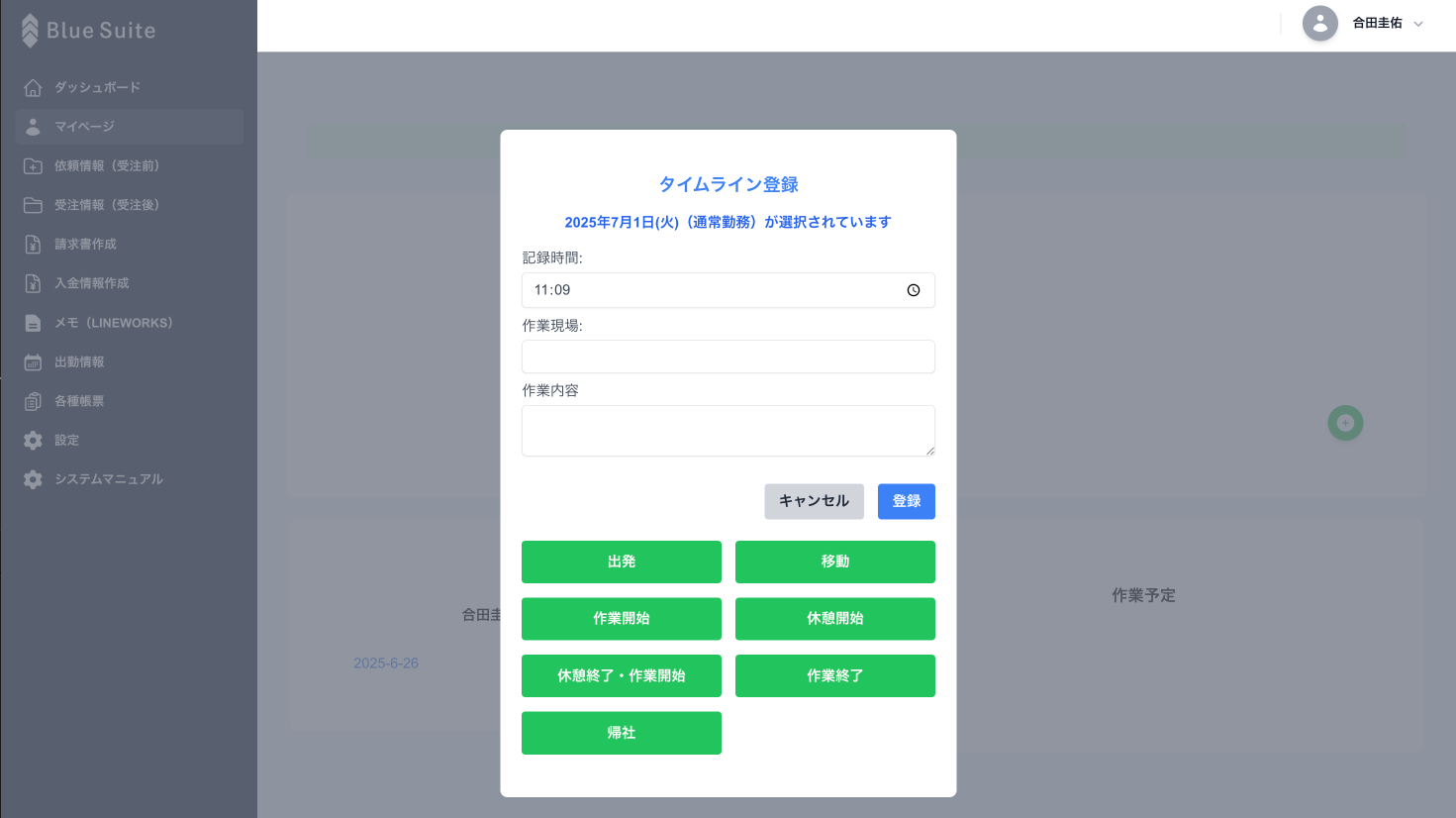Click the 各種帳票 clipboard icon
1456x818 pixels.
pyautogui.click(x=33, y=401)
